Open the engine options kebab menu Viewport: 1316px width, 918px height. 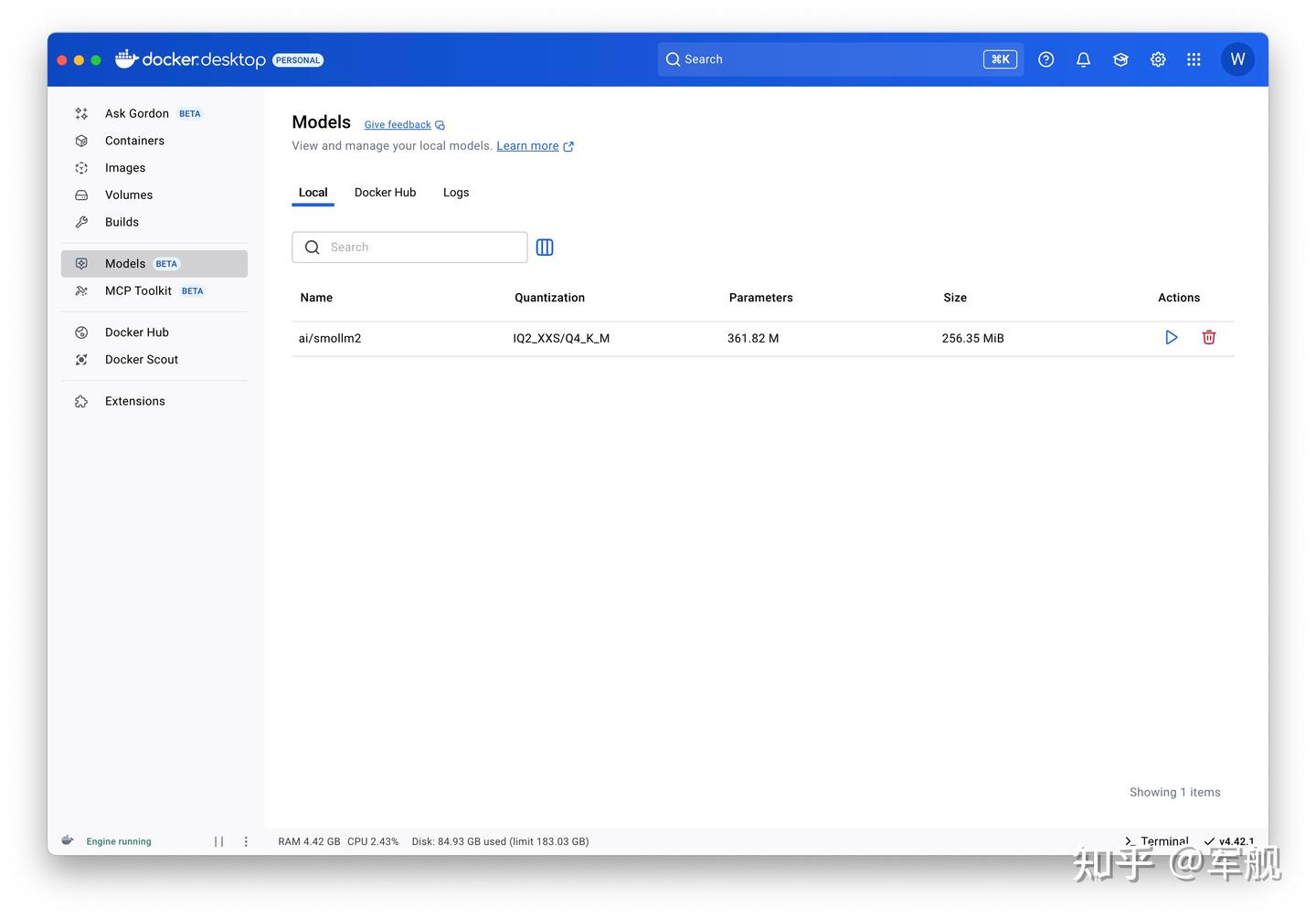(x=245, y=840)
